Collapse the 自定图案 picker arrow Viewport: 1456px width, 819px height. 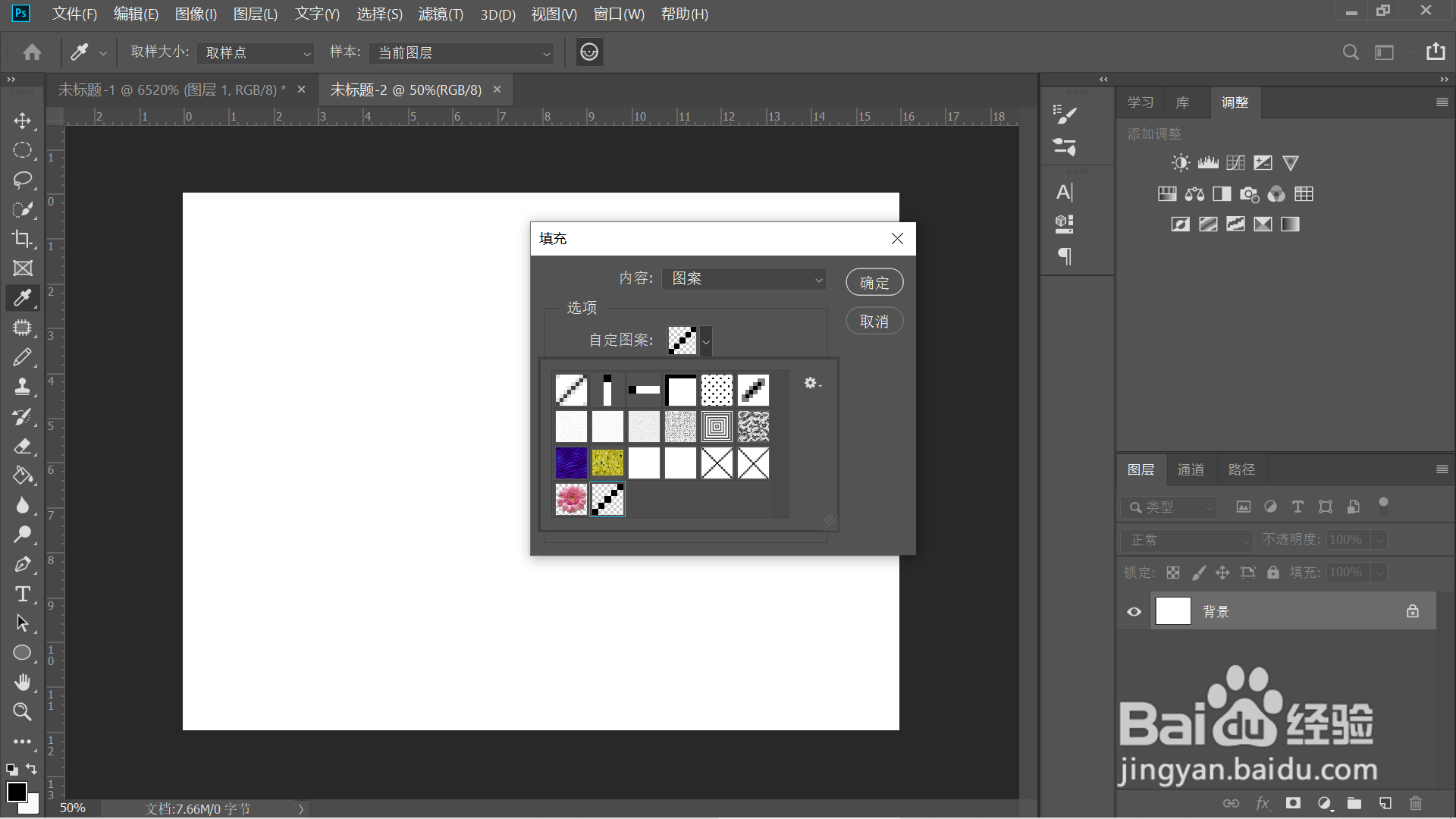tap(706, 341)
